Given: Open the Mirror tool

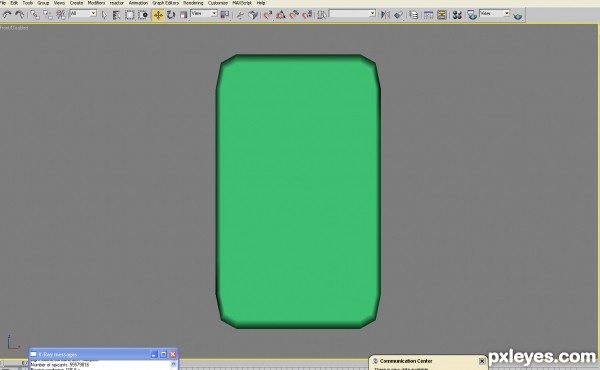Looking at the screenshot, I should 385,15.
